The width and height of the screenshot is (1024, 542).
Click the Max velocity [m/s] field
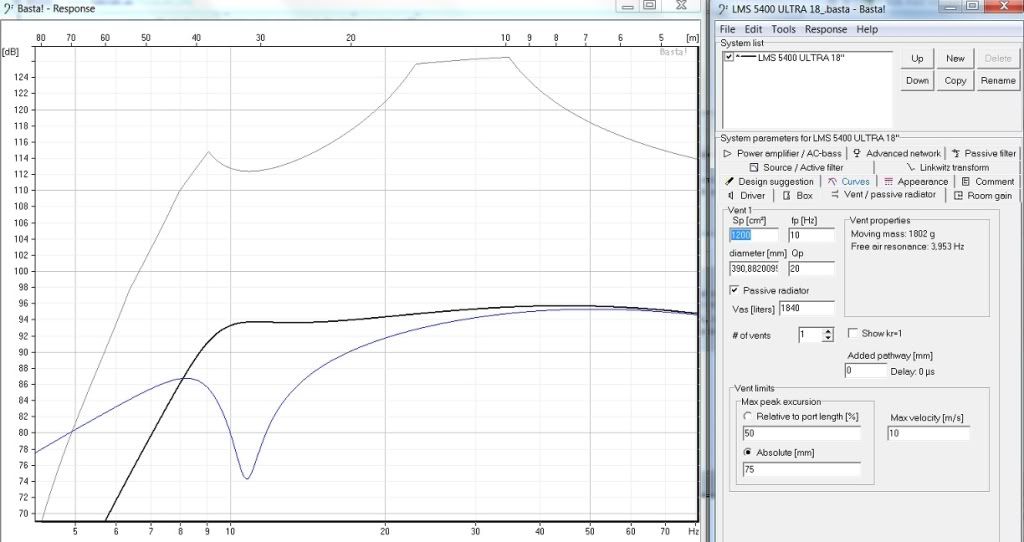tap(929, 433)
